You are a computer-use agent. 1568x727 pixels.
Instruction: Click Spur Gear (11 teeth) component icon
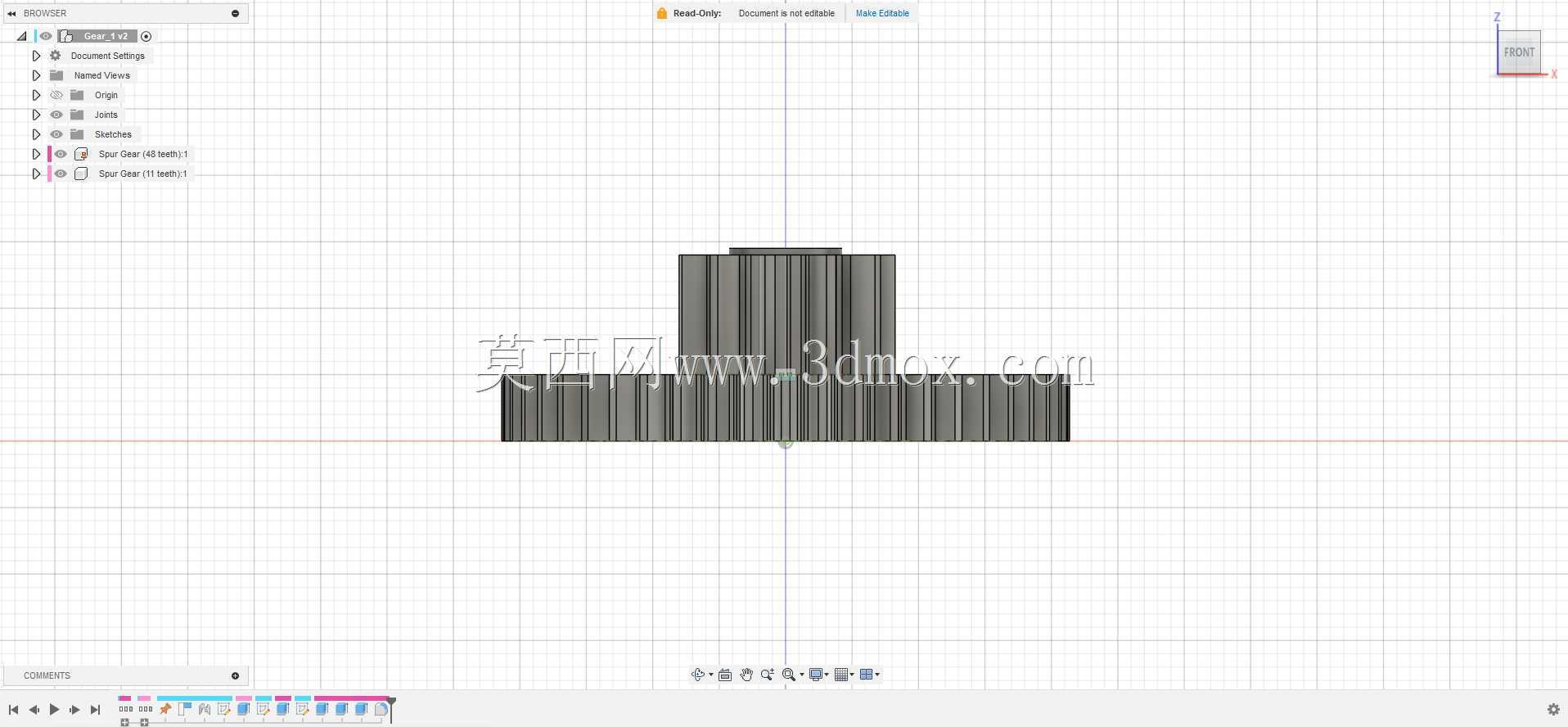pos(81,174)
